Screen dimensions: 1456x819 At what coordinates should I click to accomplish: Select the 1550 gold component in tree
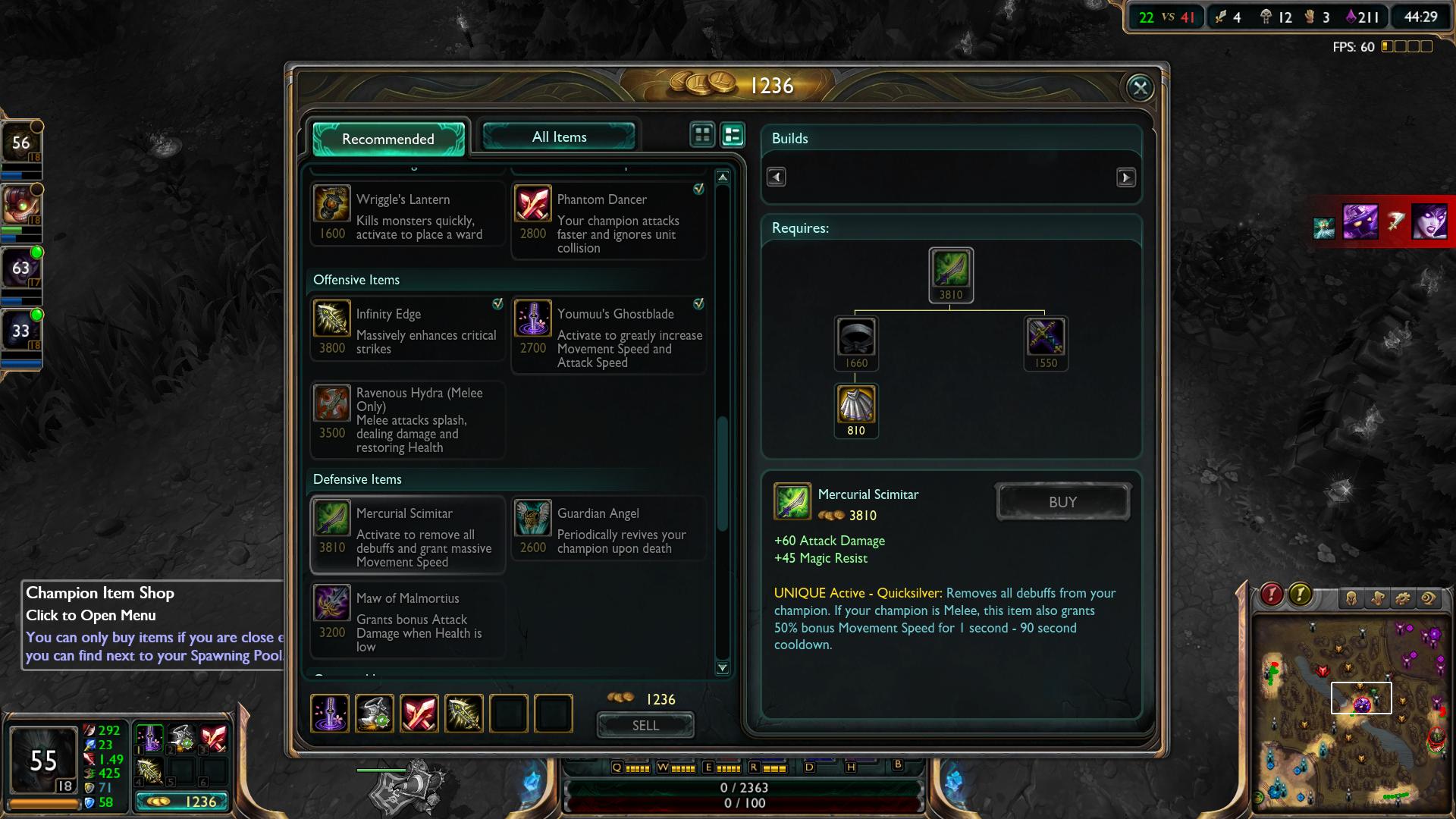pyautogui.click(x=1046, y=343)
